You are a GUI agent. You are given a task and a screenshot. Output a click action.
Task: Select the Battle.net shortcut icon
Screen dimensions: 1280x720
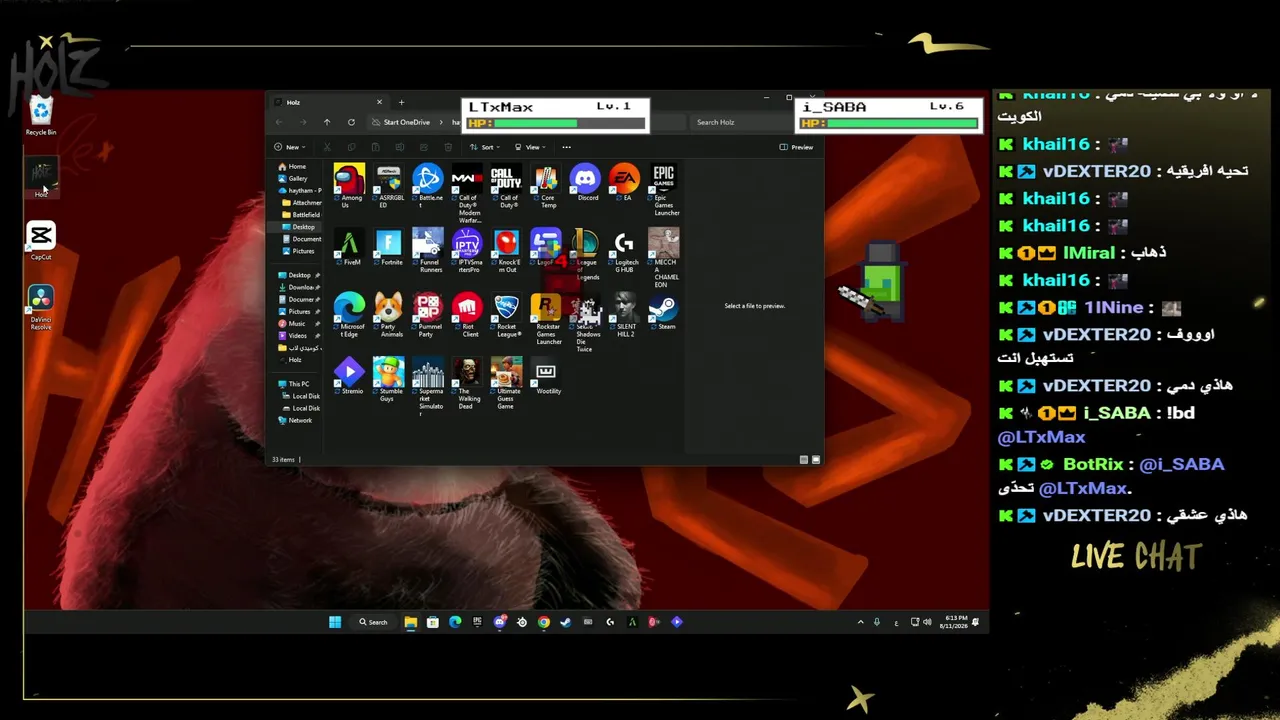(x=428, y=185)
